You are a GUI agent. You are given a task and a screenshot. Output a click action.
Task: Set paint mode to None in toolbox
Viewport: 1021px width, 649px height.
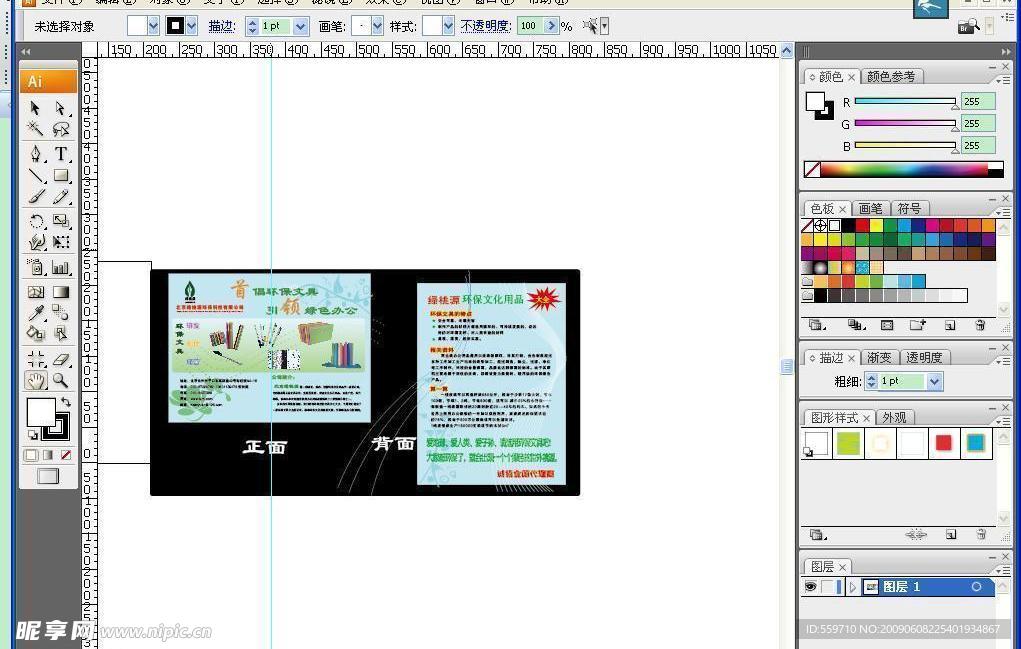[66, 455]
